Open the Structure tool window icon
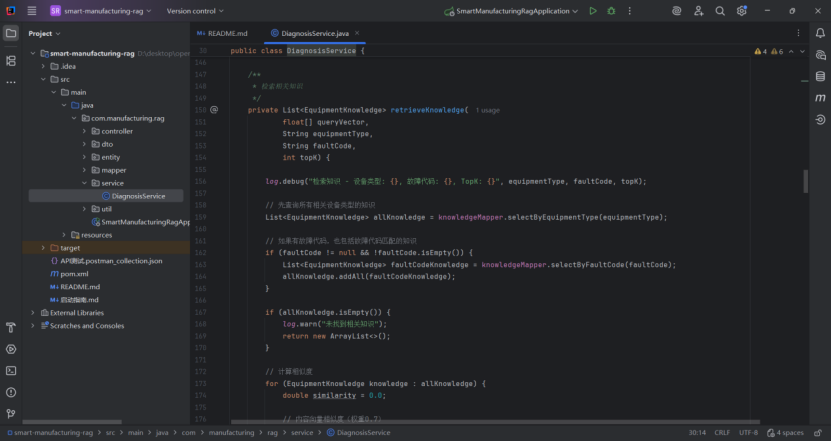This screenshot has height=442, width=831. 11,61
